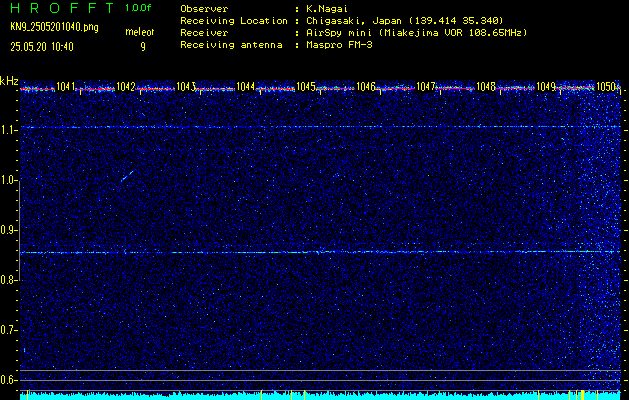Click the 1041 time marker

(x=65, y=86)
